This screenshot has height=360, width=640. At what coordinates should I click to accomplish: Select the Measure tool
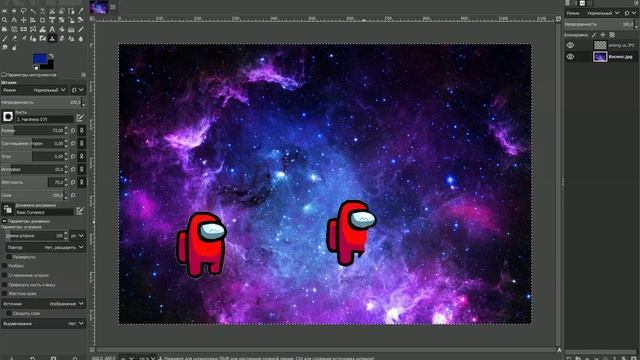[x=14, y=20]
